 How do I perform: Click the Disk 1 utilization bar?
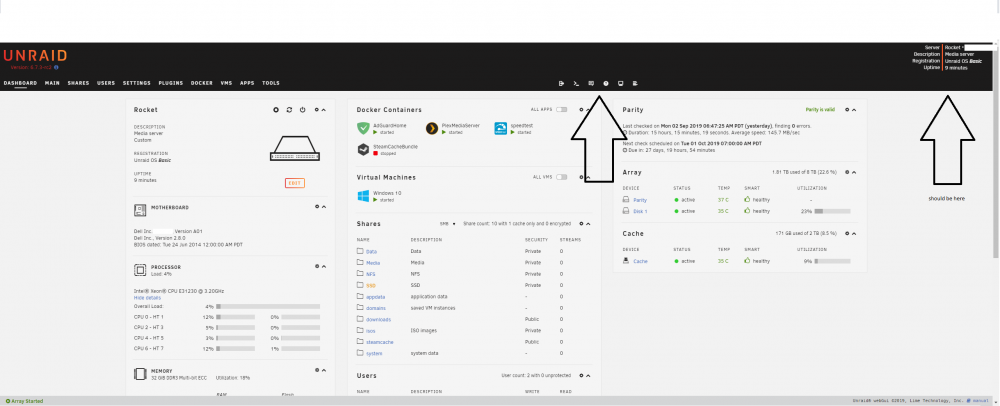coord(832,211)
